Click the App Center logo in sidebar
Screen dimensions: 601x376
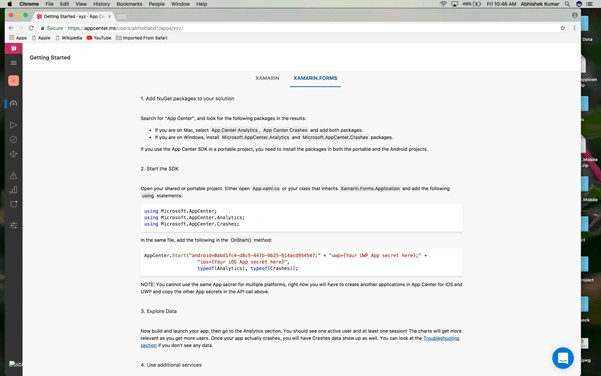(x=13, y=48)
